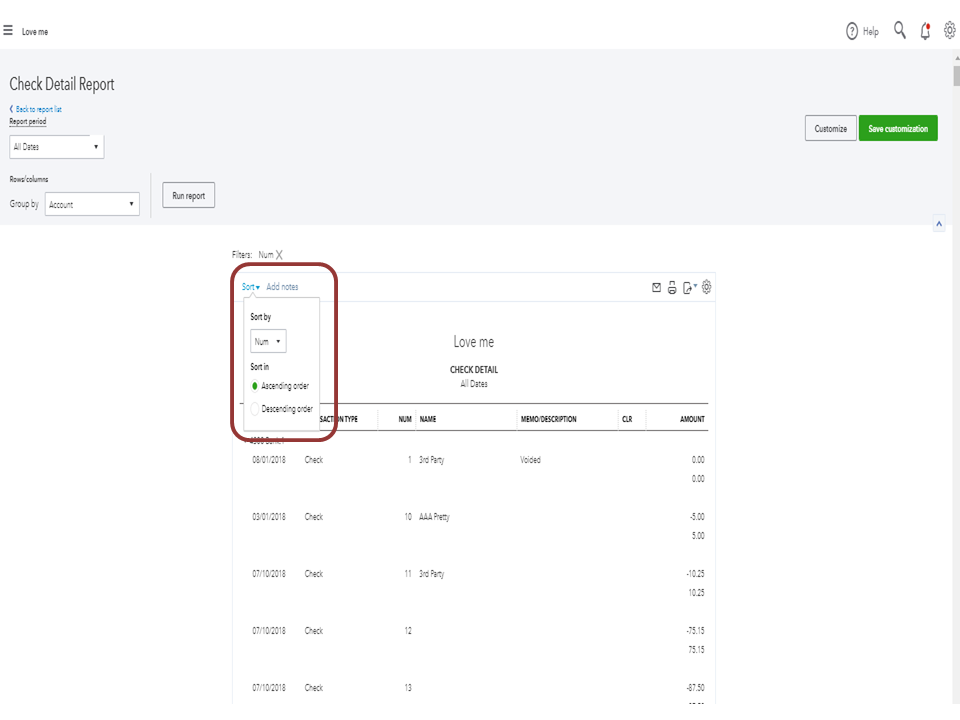Open the All Dates report period dropdown
The height and width of the screenshot is (720, 960).
[x=57, y=147]
